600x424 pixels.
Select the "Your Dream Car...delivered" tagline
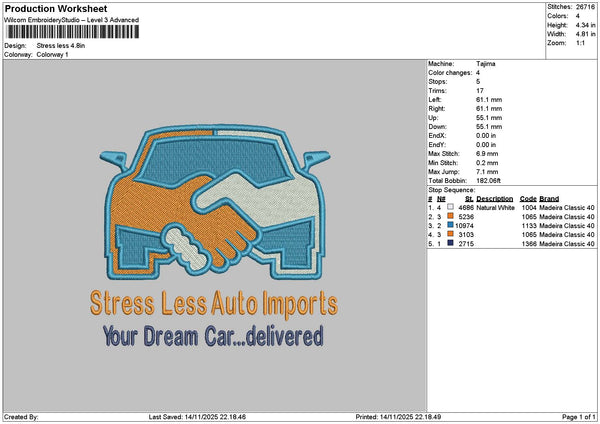pos(213,335)
